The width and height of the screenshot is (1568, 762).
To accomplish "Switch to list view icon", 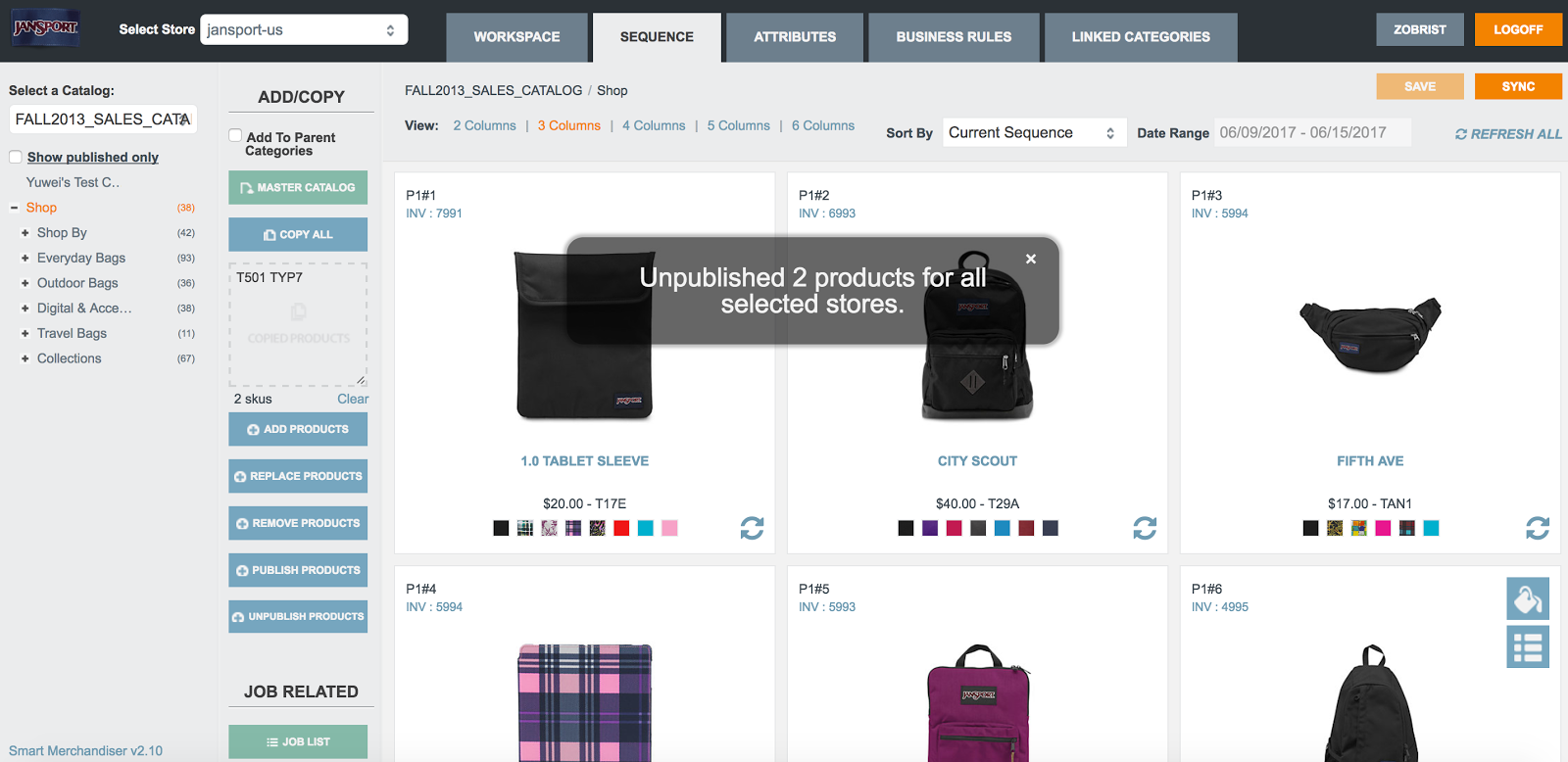I will (1528, 647).
